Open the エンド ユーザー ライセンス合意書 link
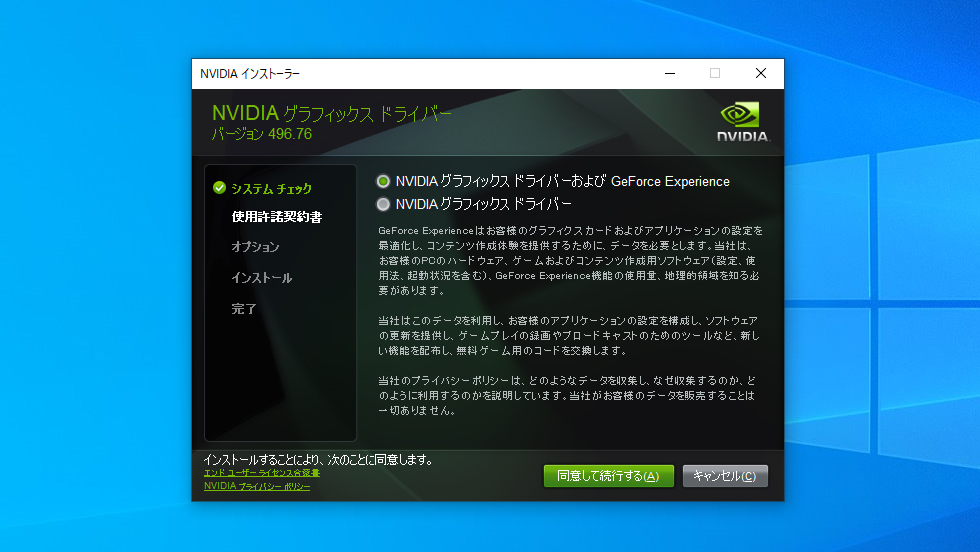The width and height of the screenshot is (980, 552). [262, 473]
